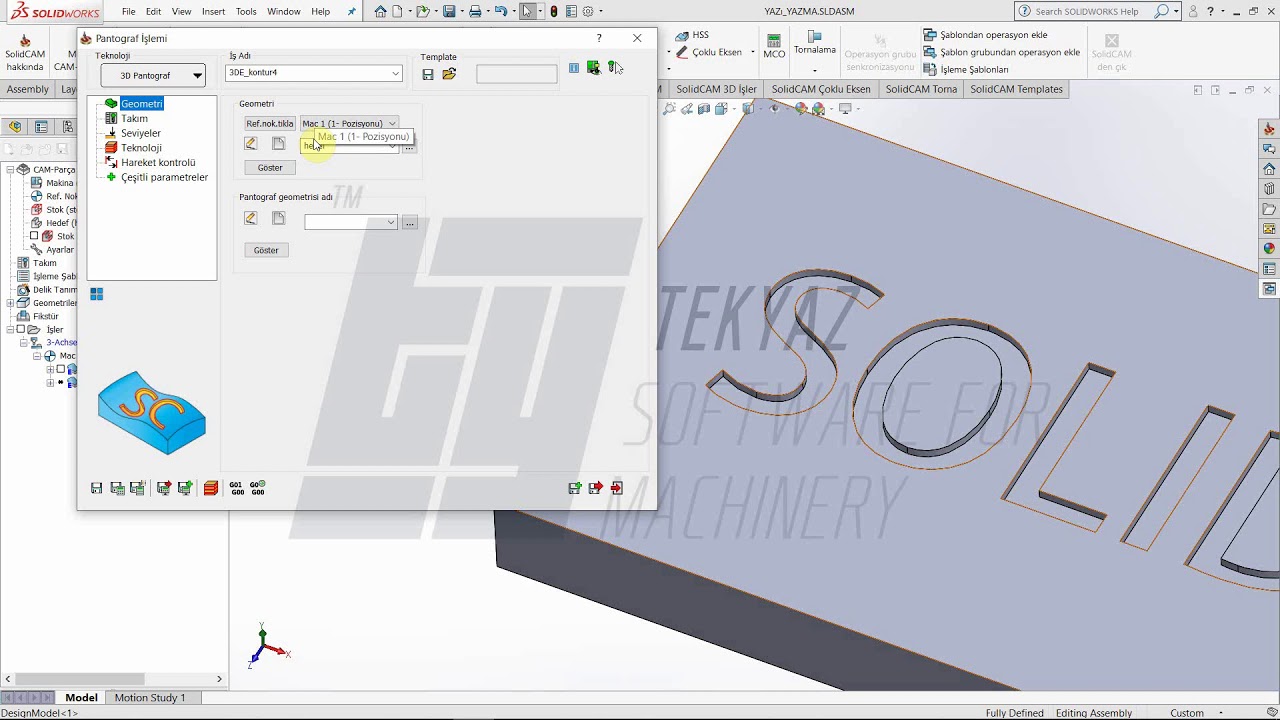This screenshot has width=1280, height=720.
Task: Toggle the checkbox next to İşler in tree
Action: pyautogui.click(x=20, y=329)
